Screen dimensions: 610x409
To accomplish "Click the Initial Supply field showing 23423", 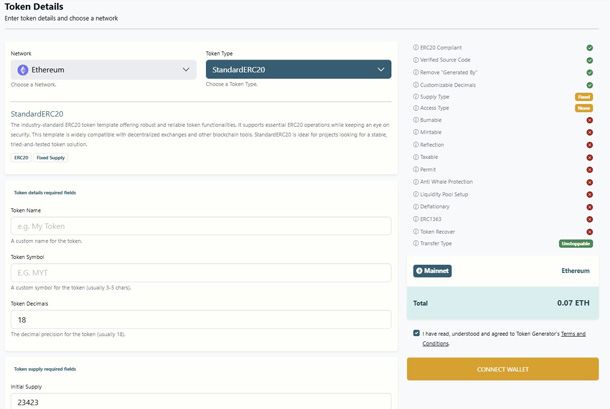I will click(x=201, y=402).
